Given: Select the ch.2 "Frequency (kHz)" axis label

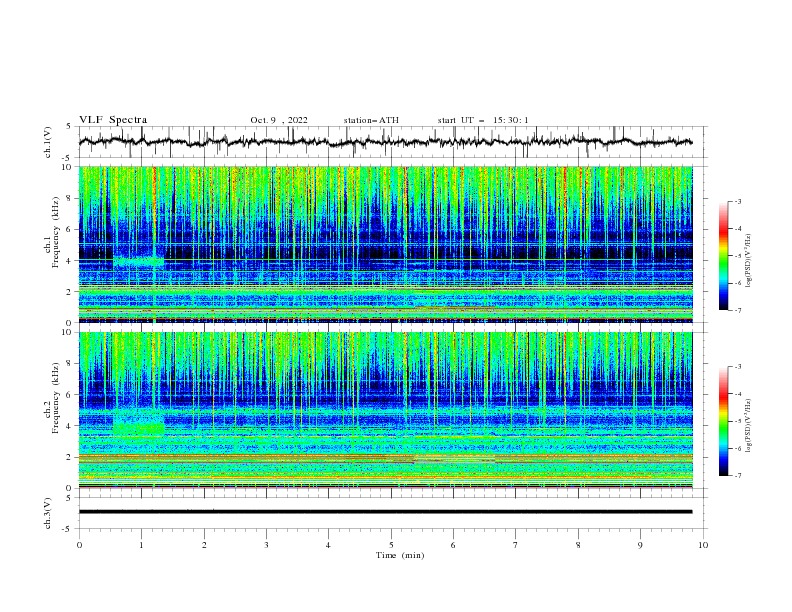Looking at the screenshot, I should [x=57, y=398].
